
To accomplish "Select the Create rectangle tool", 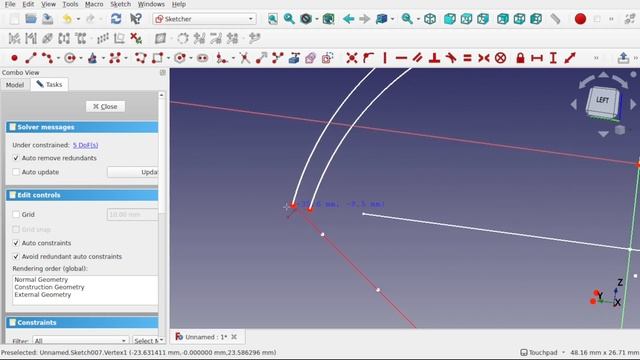I will click(158, 58).
